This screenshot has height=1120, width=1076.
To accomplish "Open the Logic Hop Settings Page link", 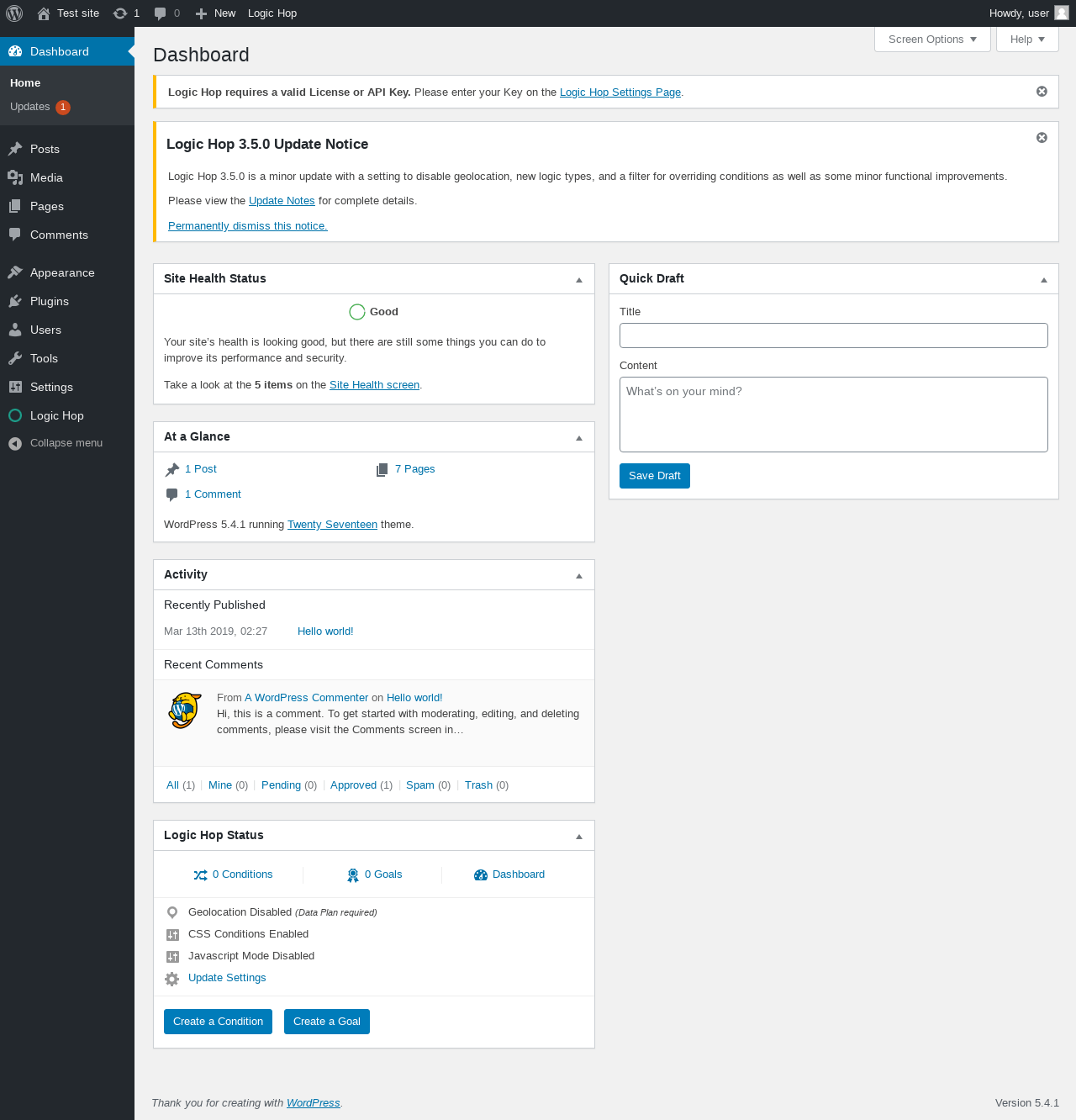I will 620,92.
